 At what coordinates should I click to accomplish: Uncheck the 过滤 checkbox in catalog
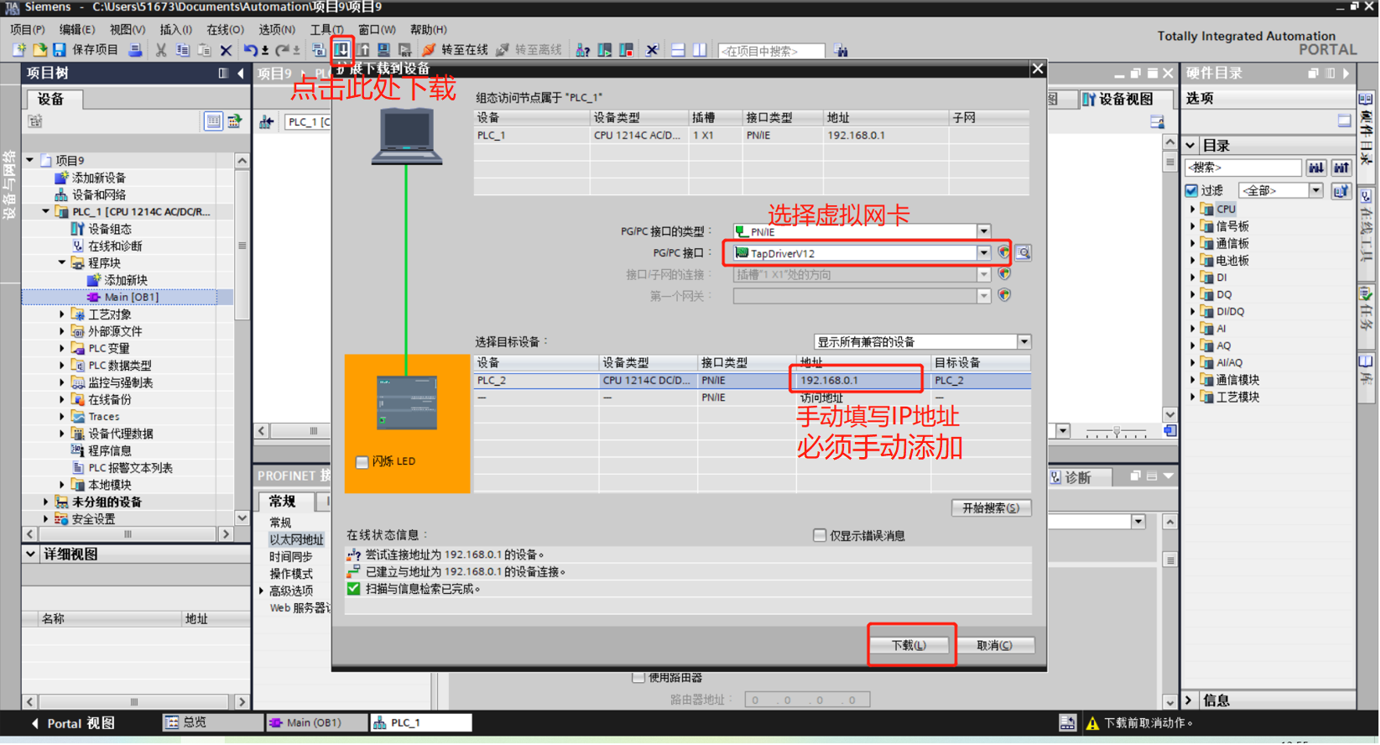1191,190
